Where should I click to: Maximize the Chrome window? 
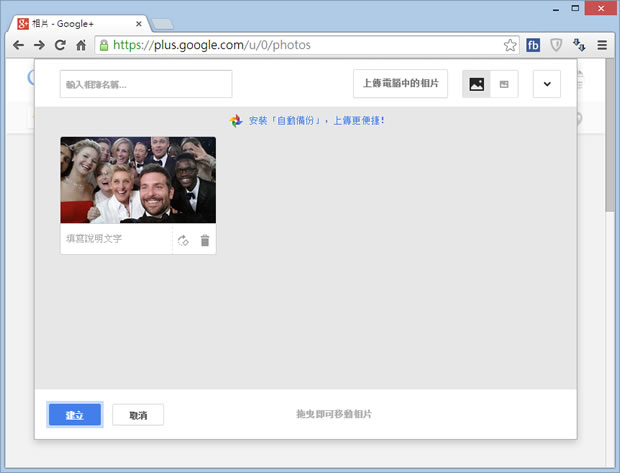575,9
